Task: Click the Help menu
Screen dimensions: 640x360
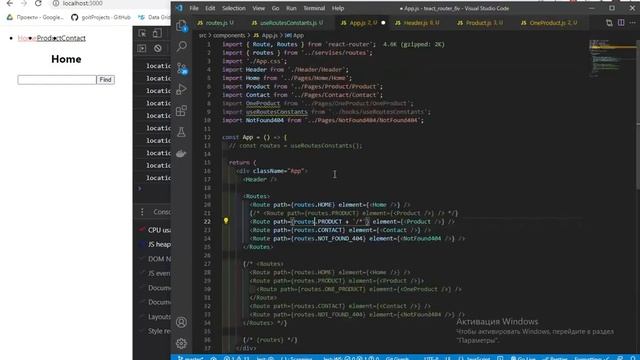Action: tap(338, 8)
